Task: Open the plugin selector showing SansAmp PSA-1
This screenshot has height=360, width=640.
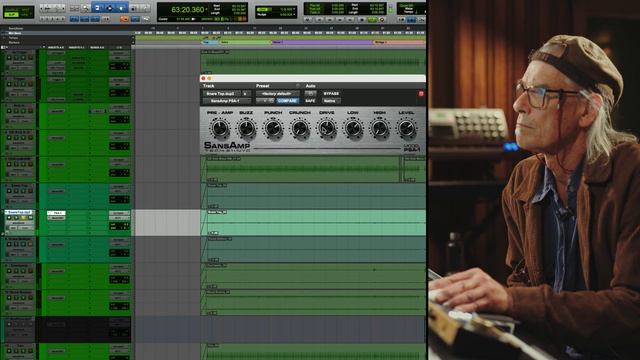Action: [x=227, y=100]
